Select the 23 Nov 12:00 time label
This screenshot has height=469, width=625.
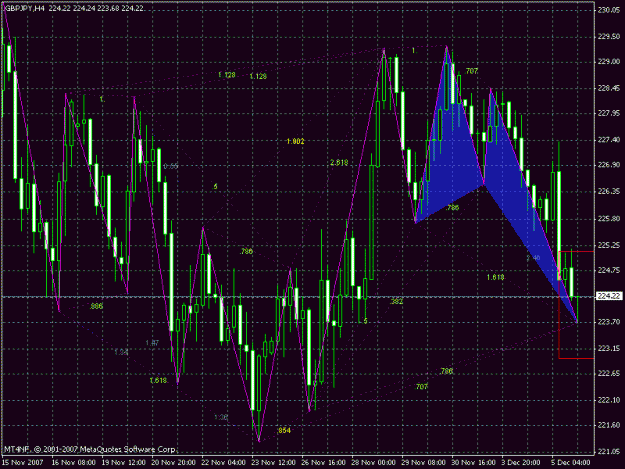pos(273,463)
